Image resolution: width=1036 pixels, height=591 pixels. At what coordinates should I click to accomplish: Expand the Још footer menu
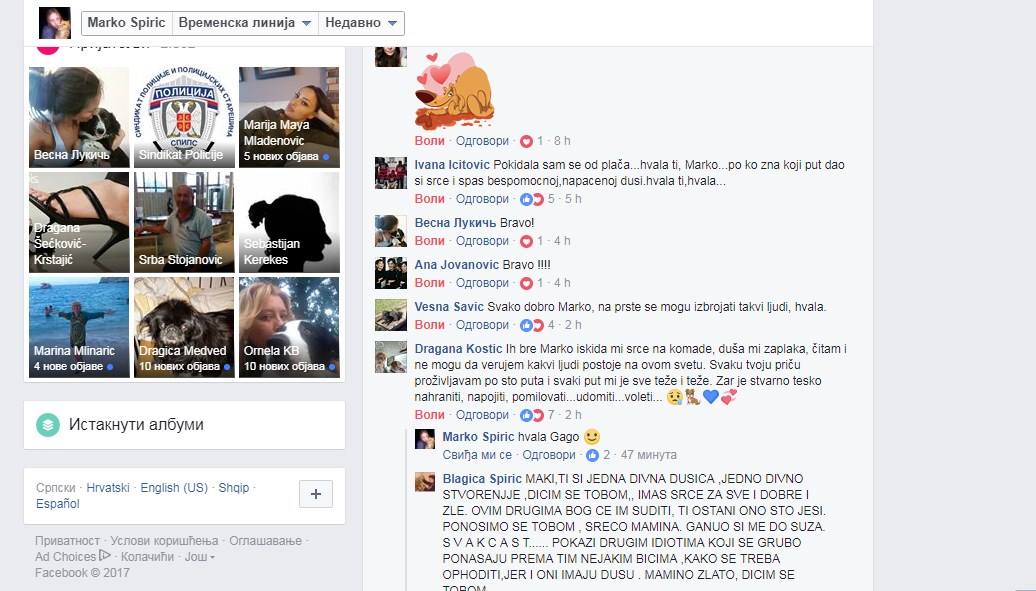tap(200, 557)
